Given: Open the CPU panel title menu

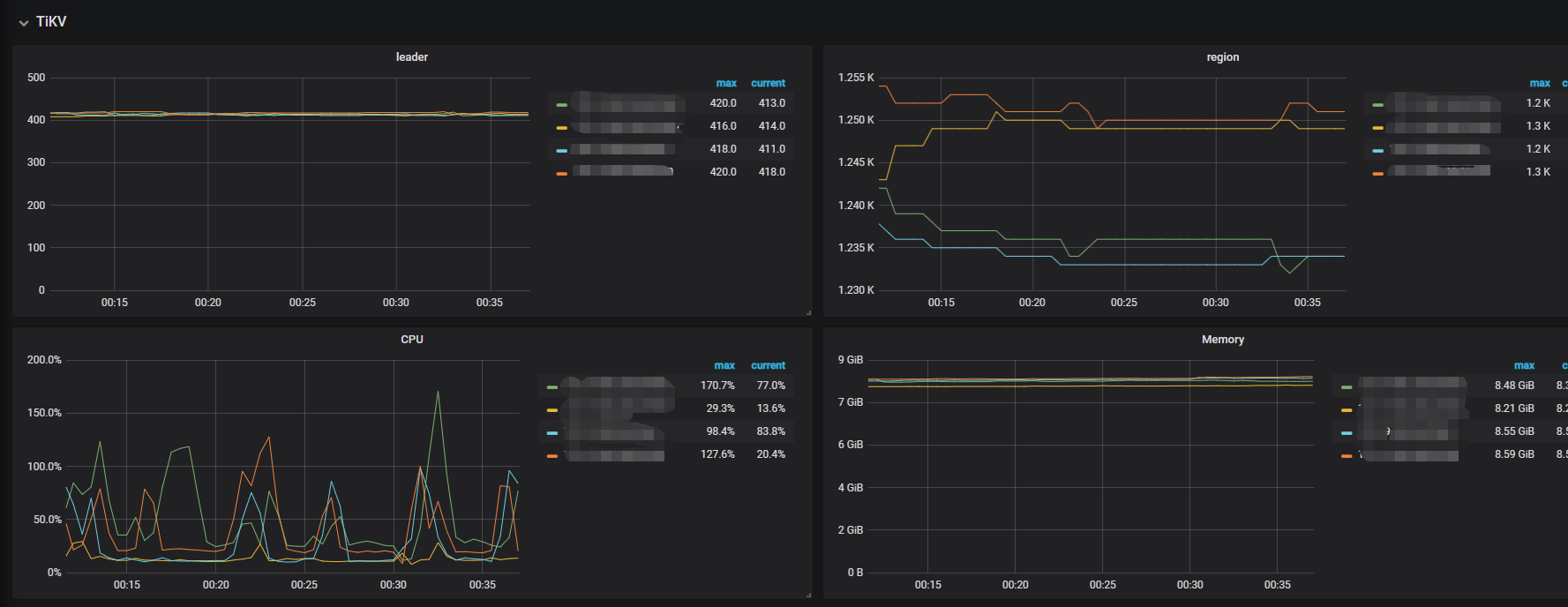Looking at the screenshot, I should click(411, 340).
